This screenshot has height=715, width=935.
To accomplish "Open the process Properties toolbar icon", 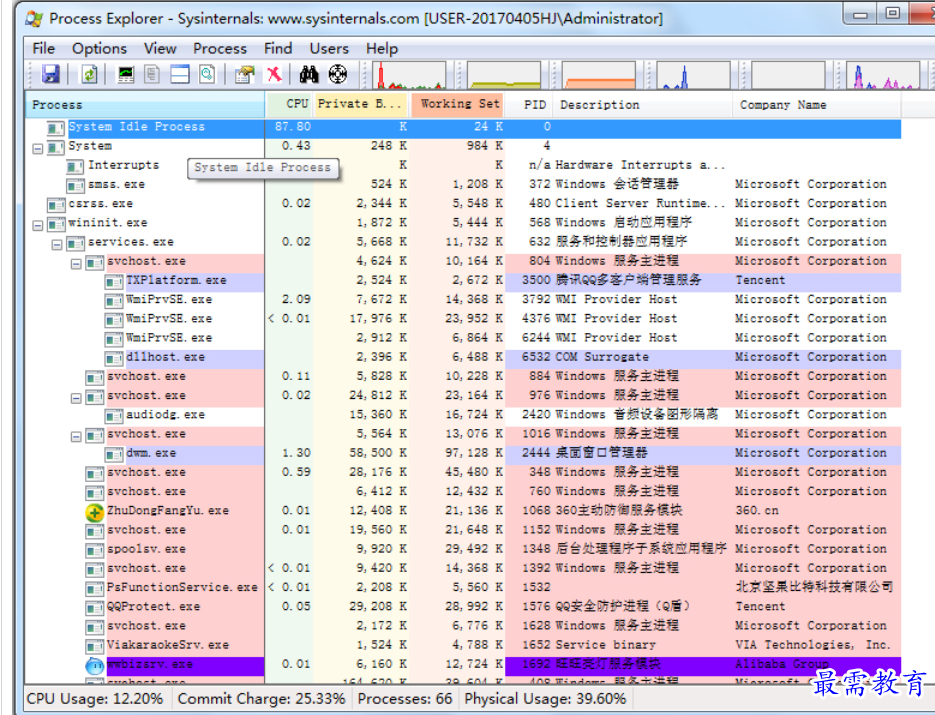I will tap(244, 75).
